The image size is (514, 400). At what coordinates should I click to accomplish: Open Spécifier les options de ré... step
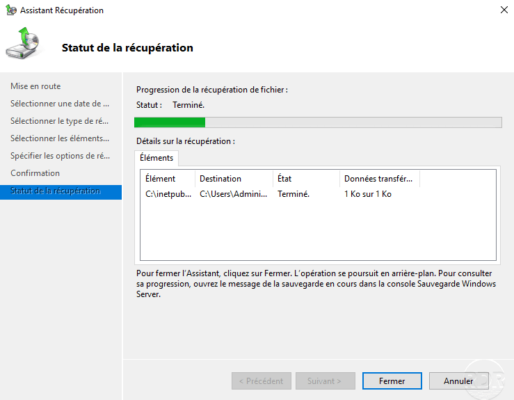[x=60, y=156]
